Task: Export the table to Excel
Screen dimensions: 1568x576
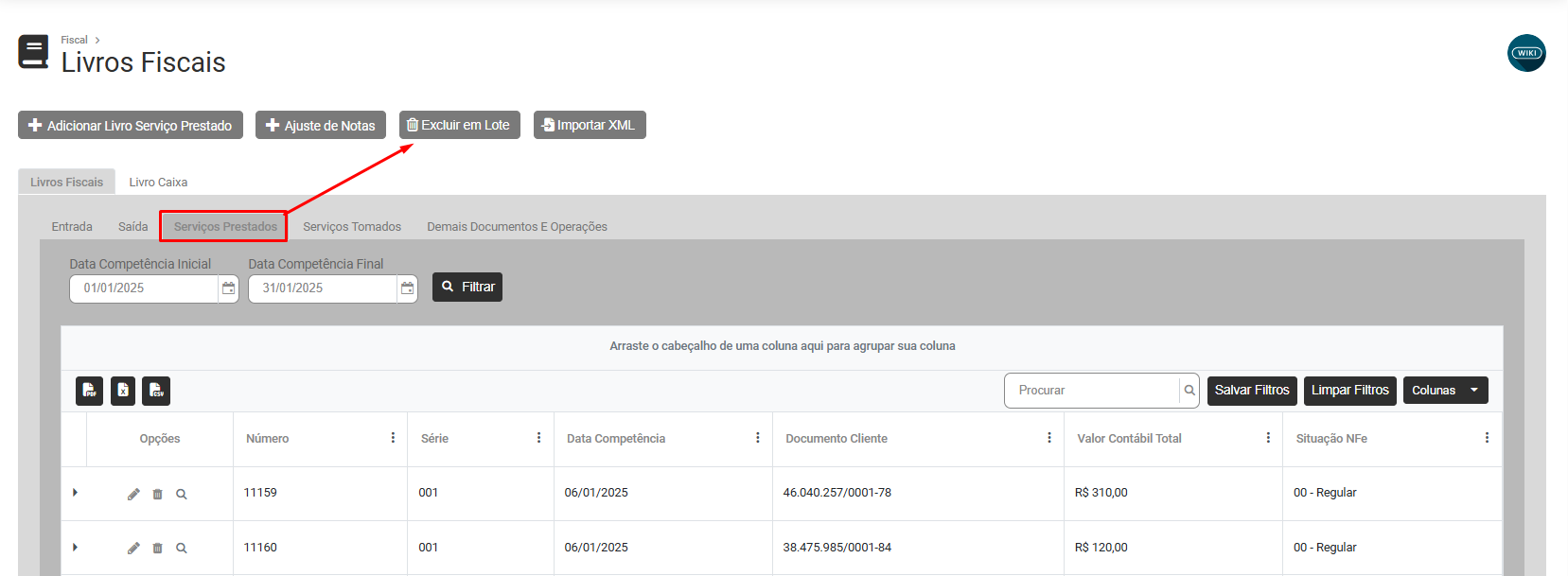Action: [x=123, y=391]
